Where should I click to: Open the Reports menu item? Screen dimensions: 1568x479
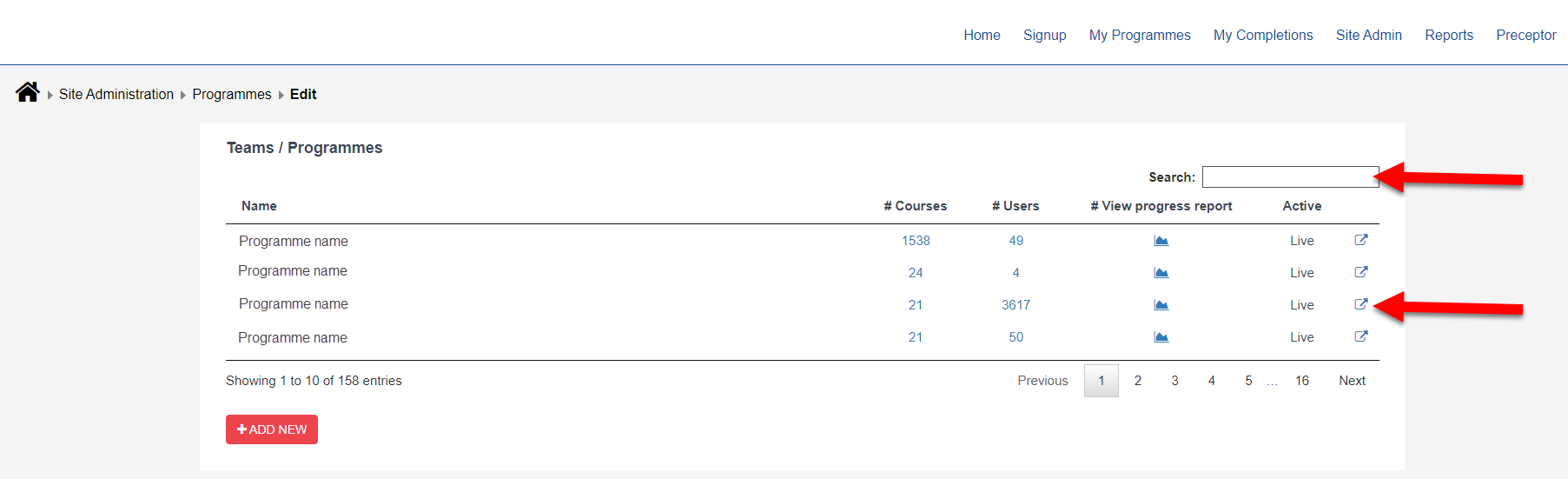[x=1449, y=35]
